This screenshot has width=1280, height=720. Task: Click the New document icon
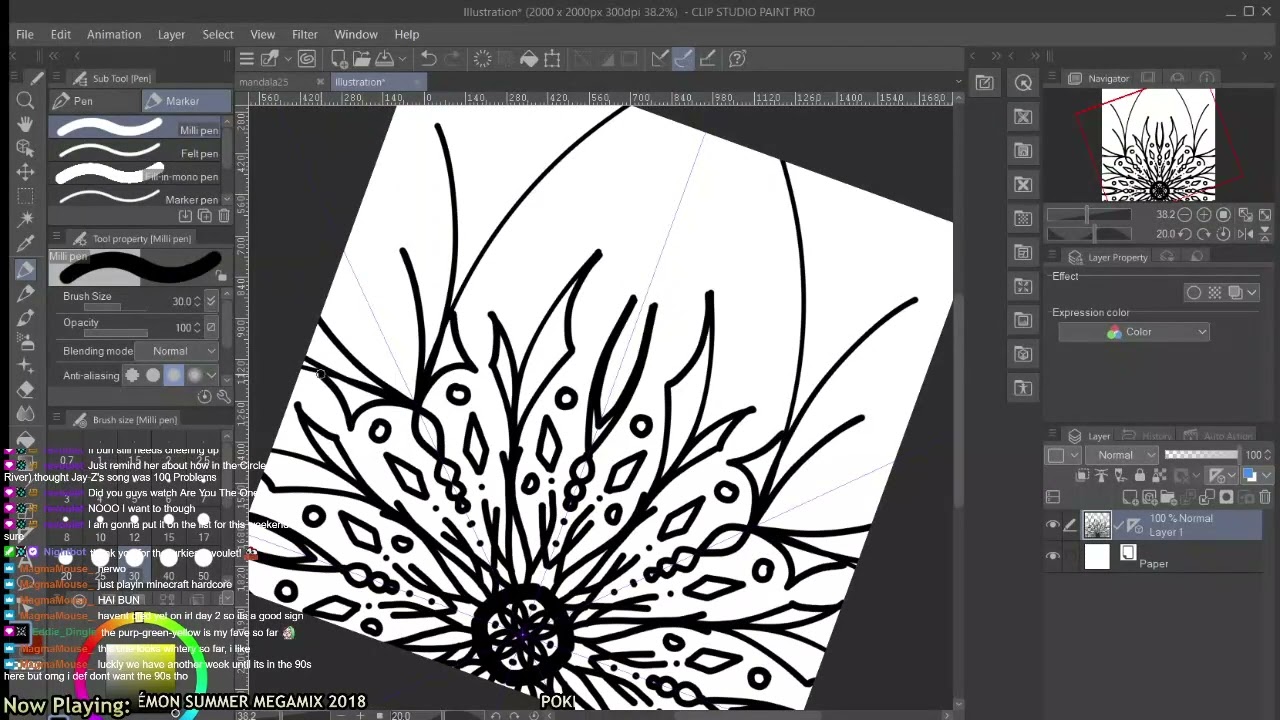(339, 59)
